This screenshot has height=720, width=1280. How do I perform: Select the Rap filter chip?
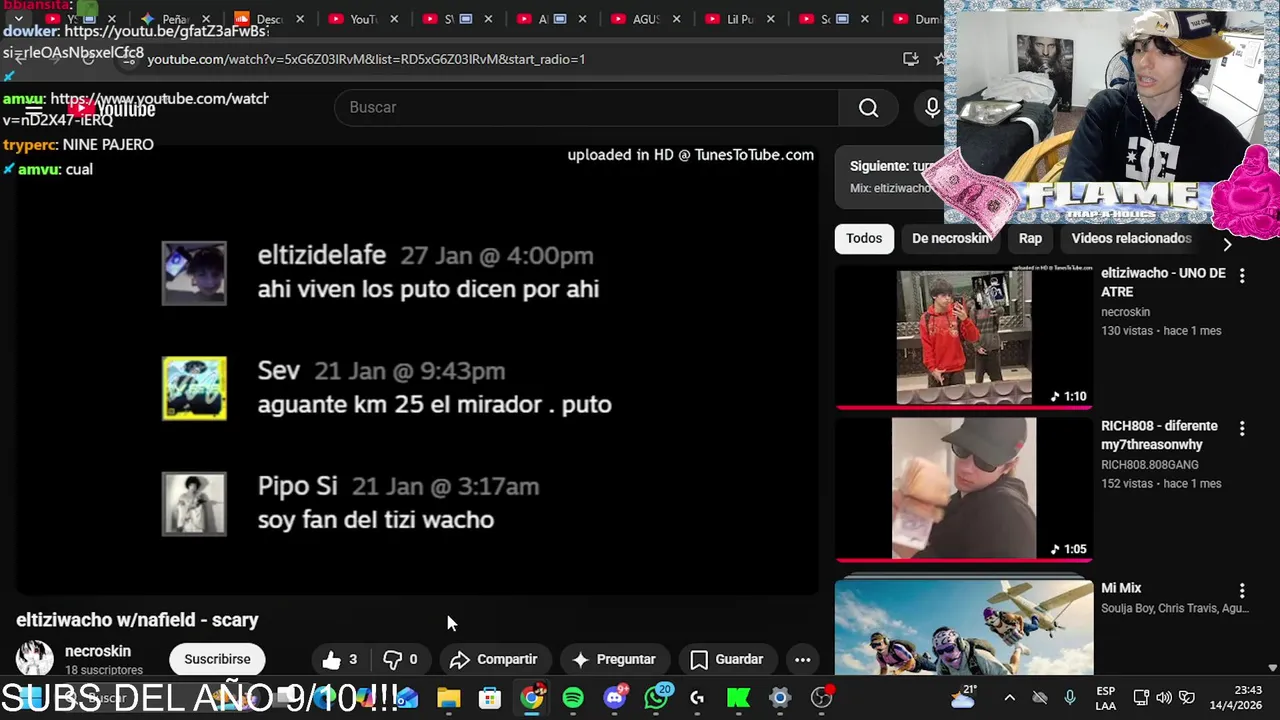[1030, 238]
